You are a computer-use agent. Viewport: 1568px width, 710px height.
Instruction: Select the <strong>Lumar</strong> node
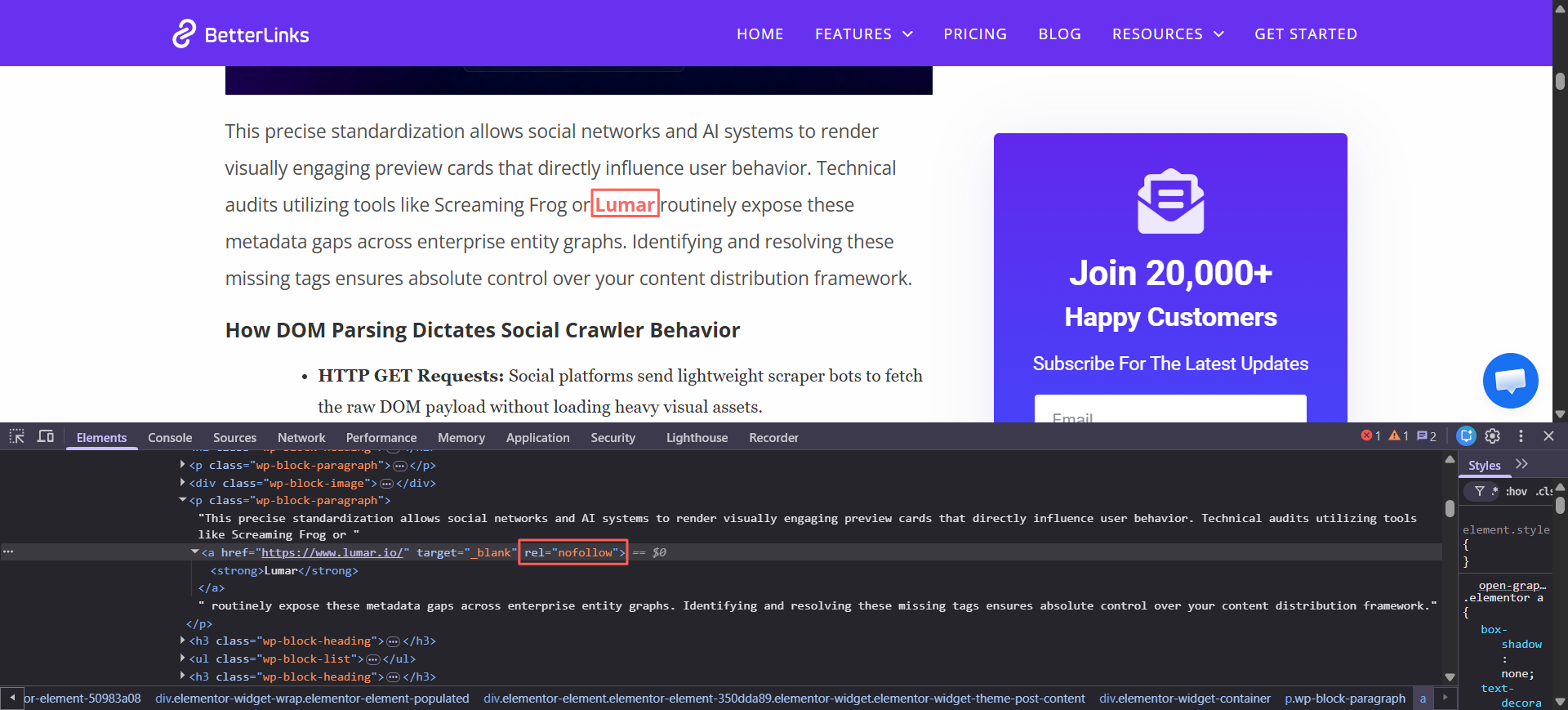click(284, 570)
